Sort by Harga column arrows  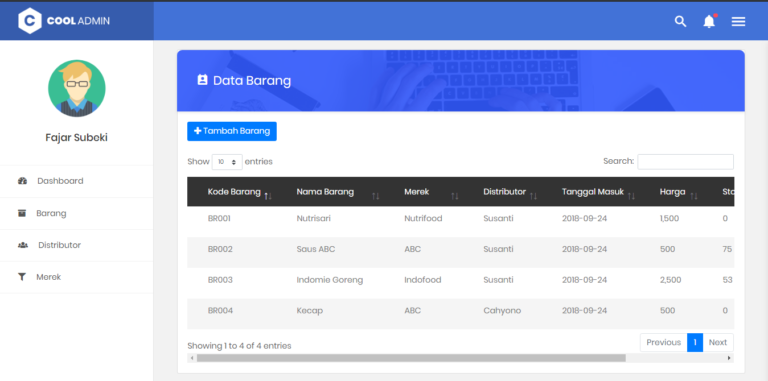[x=694, y=196]
